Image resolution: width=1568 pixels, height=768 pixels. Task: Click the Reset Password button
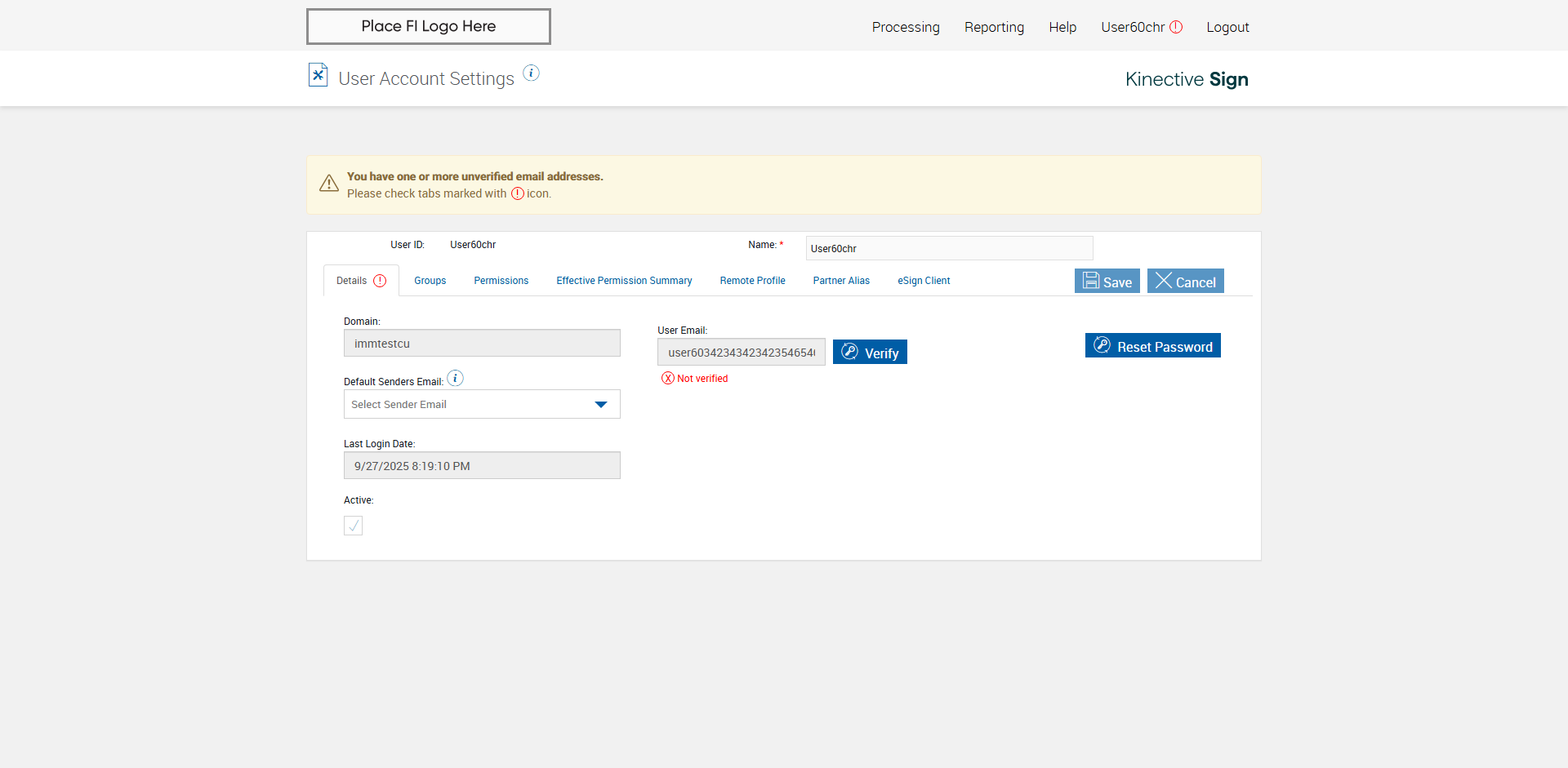tap(1153, 345)
